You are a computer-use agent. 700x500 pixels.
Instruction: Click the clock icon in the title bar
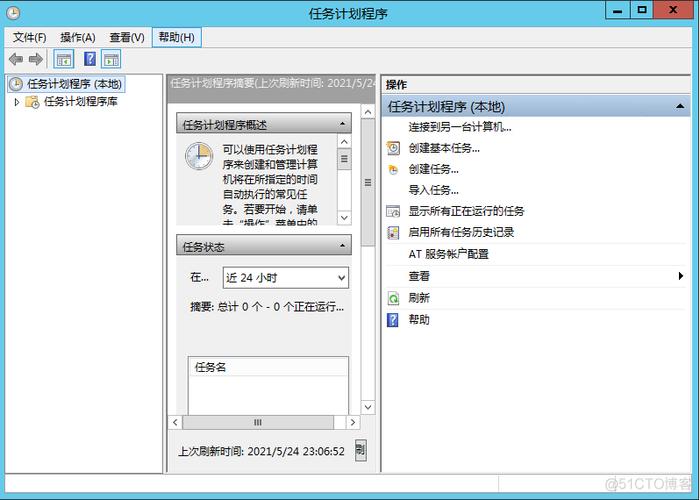[x=13, y=13]
